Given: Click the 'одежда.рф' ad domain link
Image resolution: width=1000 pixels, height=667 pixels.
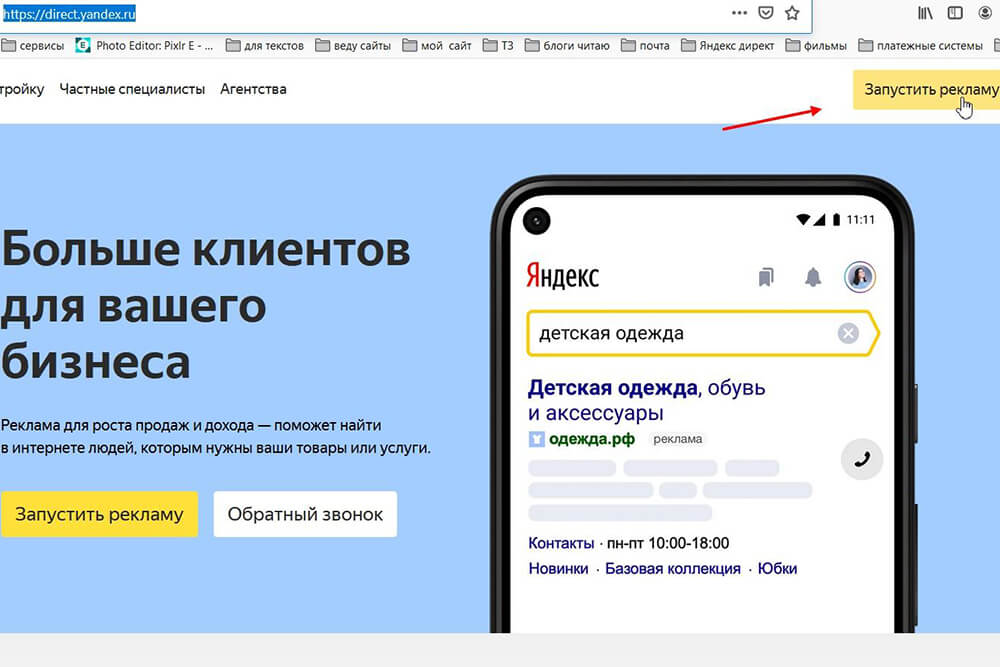Looking at the screenshot, I should (592, 439).
